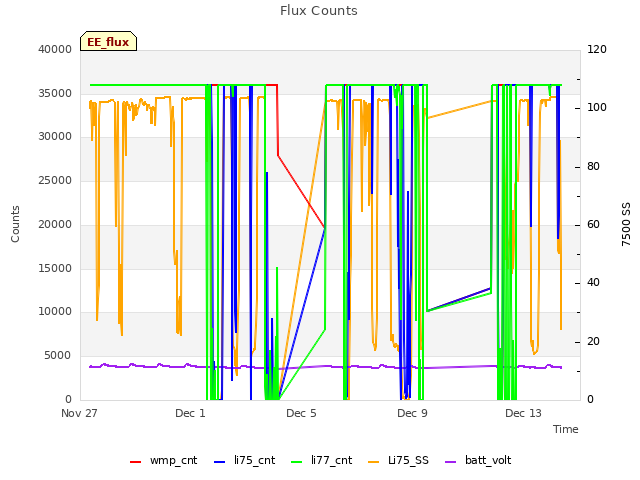This screenshot has width=640, height=480.
Task: Click the green li77_cnt legend swatch
Action: [x=296, y=462]
